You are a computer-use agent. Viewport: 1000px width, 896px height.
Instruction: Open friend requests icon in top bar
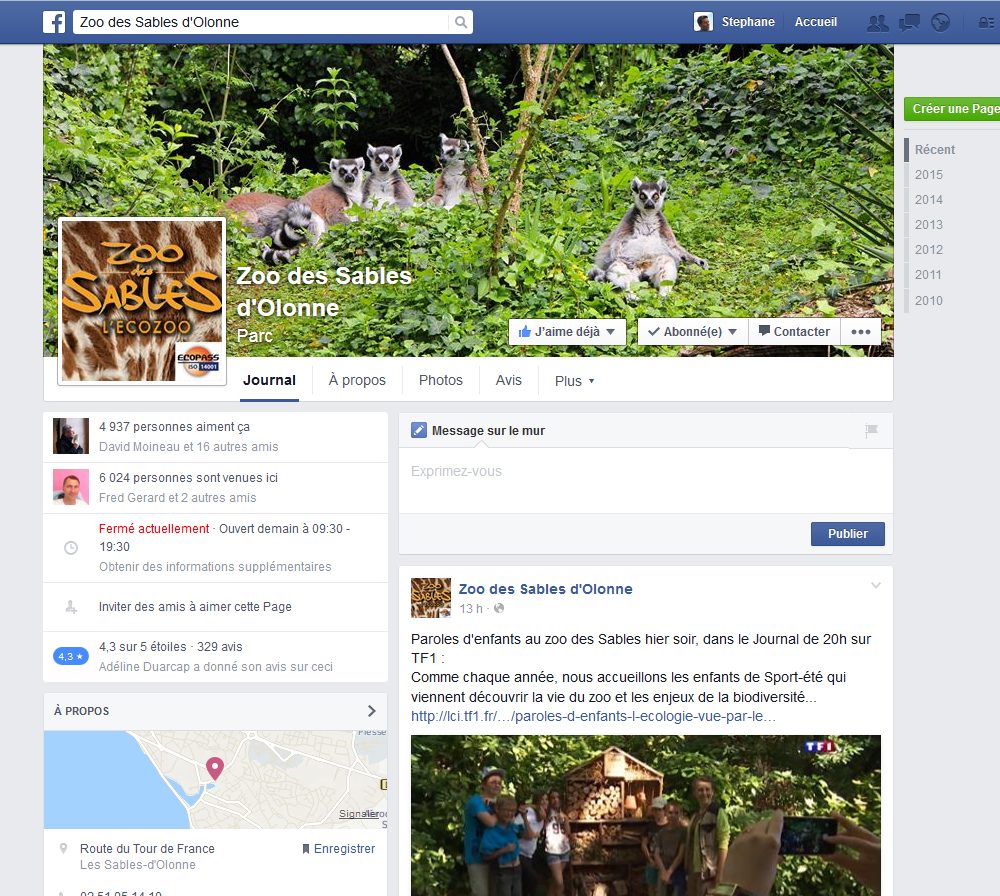878,23
